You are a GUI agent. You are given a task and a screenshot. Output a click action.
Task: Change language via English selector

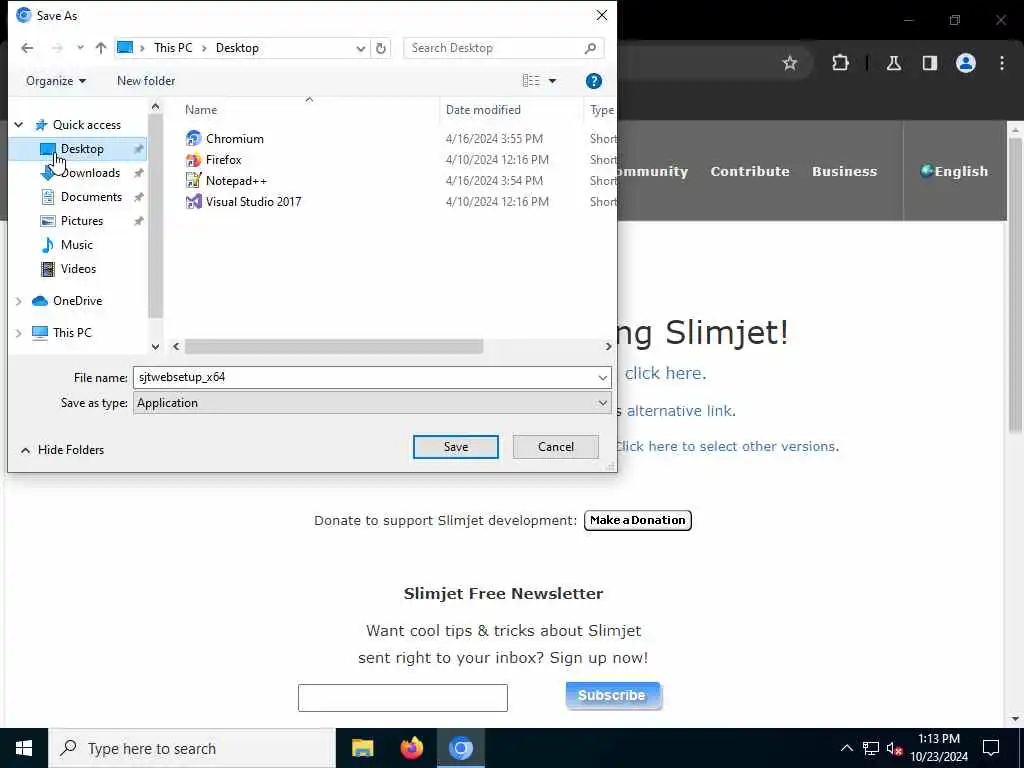(x=954, y=171)
